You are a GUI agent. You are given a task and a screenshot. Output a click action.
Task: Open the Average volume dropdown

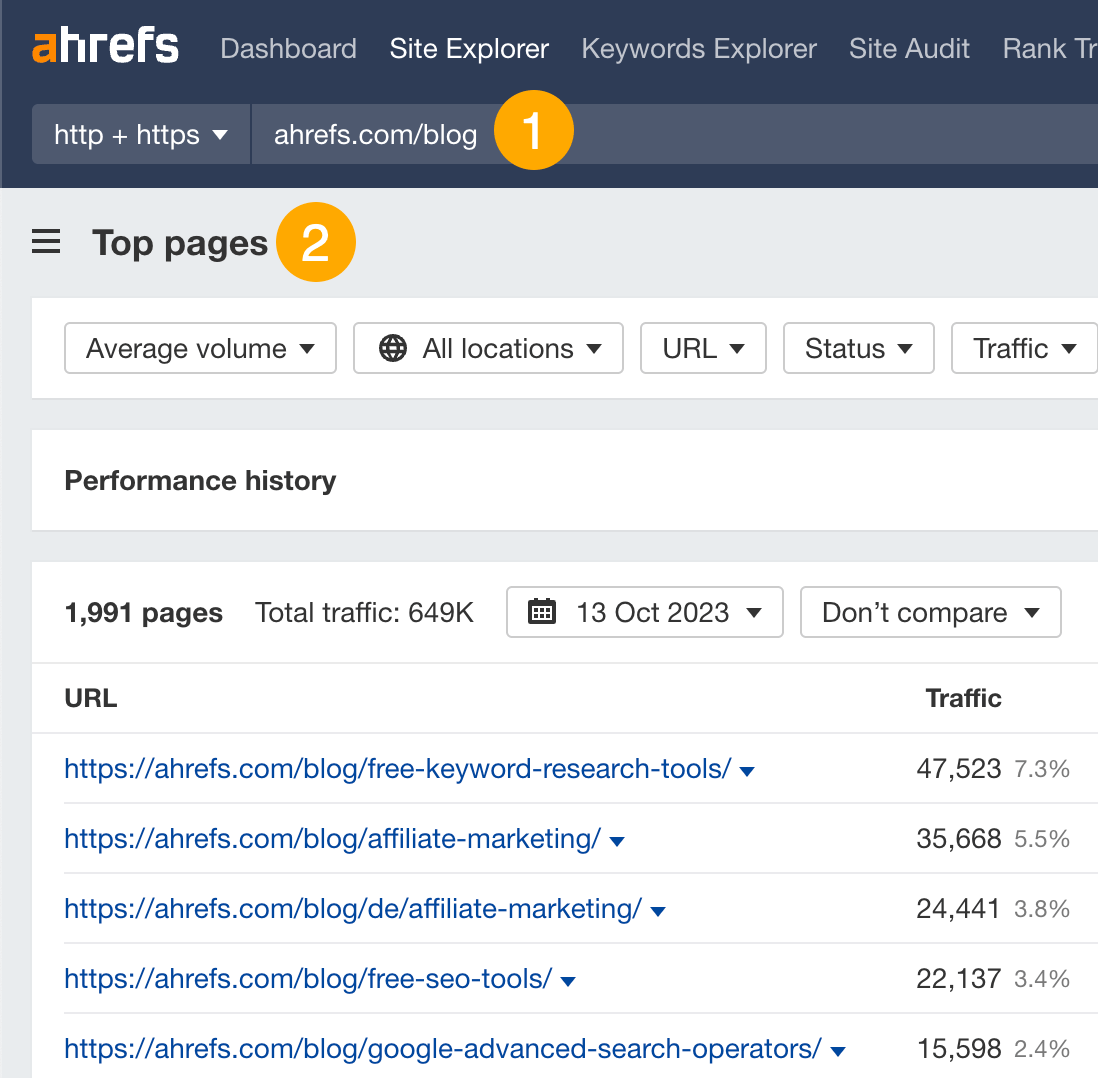pyautogui.click(x=199, y=348)
